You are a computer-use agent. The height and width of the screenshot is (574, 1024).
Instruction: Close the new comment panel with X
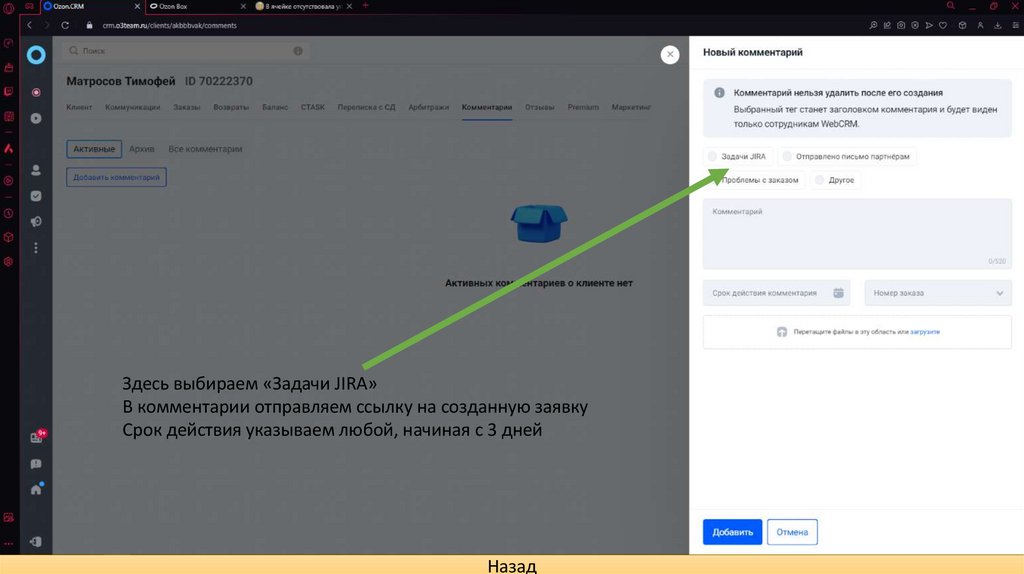coord(669,55)
